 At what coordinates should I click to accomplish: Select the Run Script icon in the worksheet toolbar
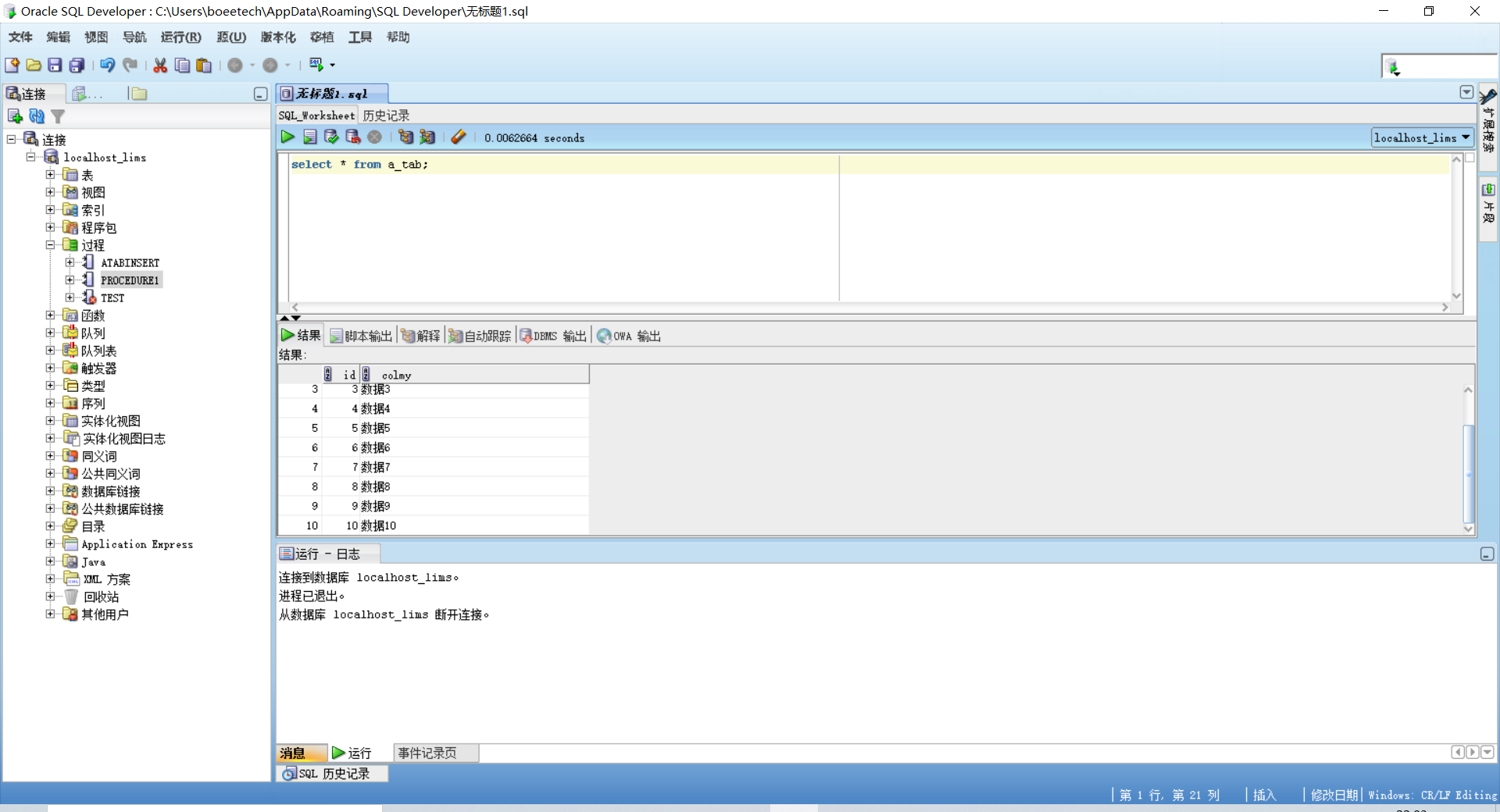309,137
